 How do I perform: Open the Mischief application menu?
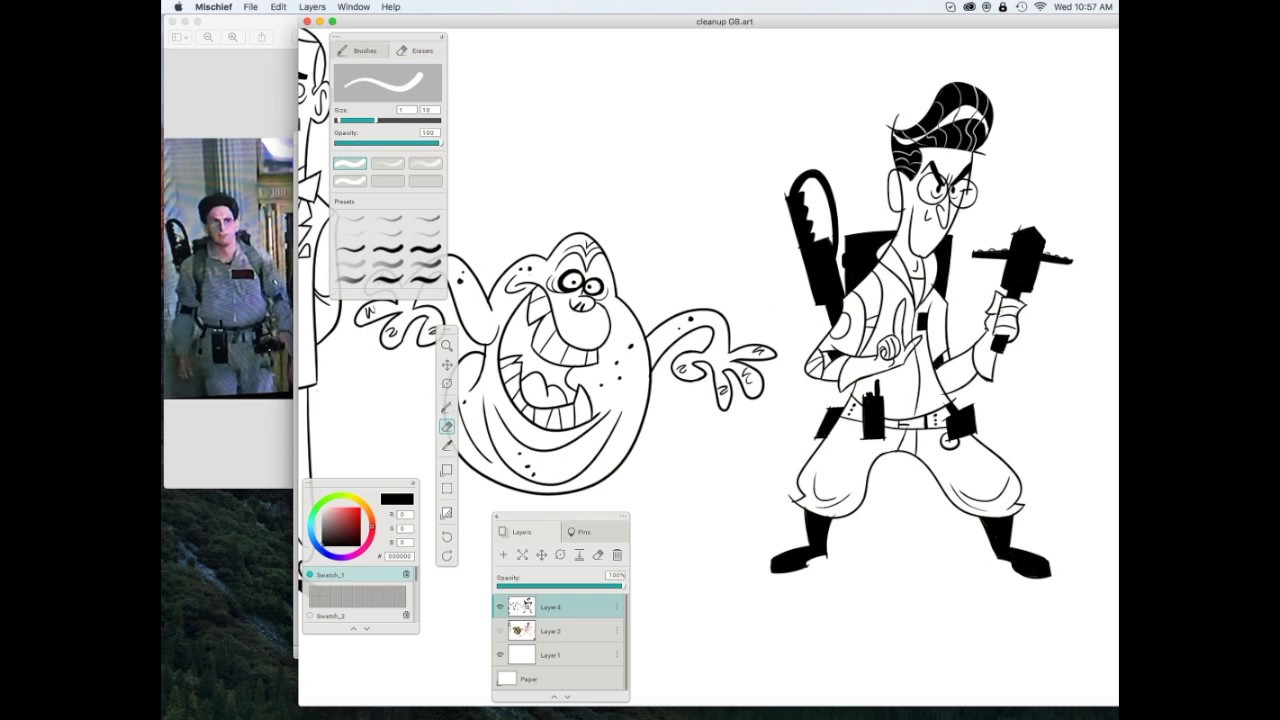click(x=214, y=7)
